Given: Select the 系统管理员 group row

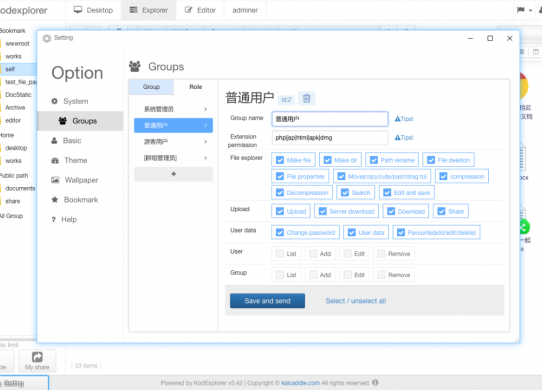Looking at the screenshot, I should pos(174,109).
